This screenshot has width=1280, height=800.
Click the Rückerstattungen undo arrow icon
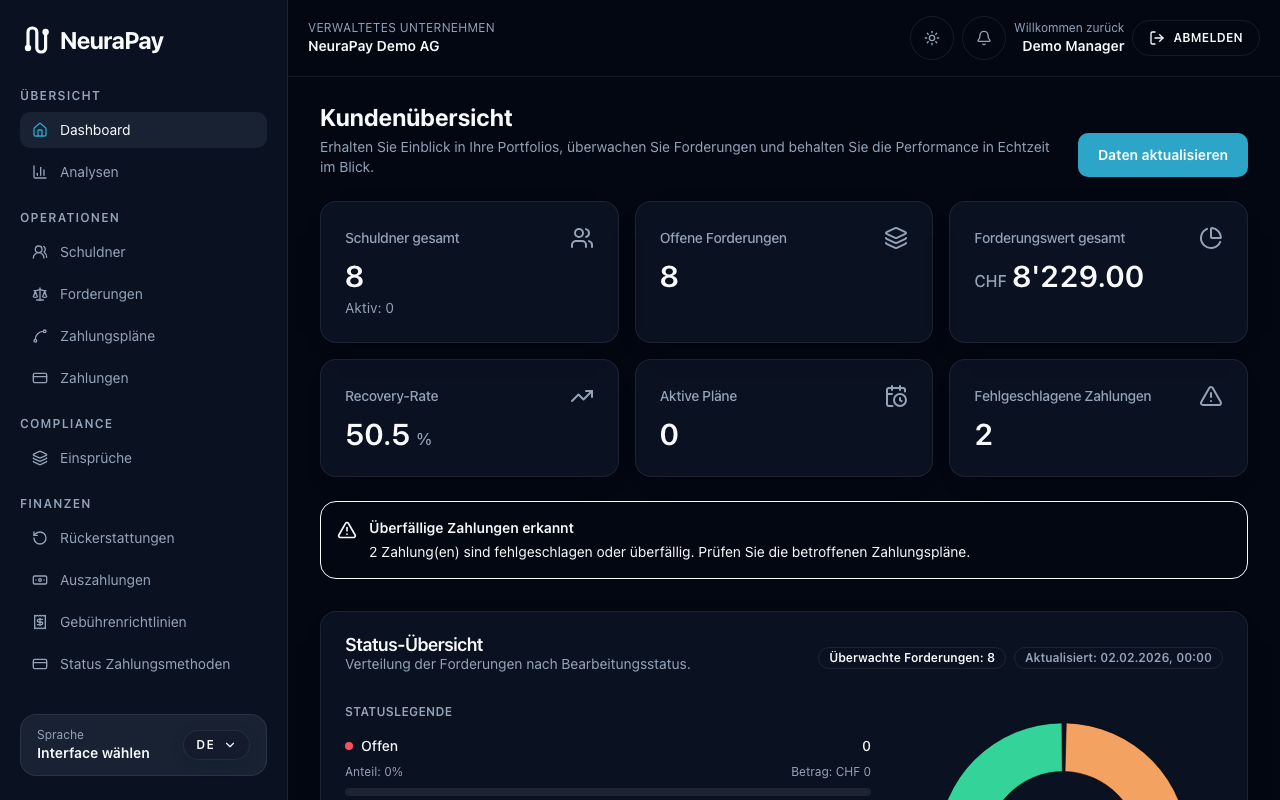(40, 538)
